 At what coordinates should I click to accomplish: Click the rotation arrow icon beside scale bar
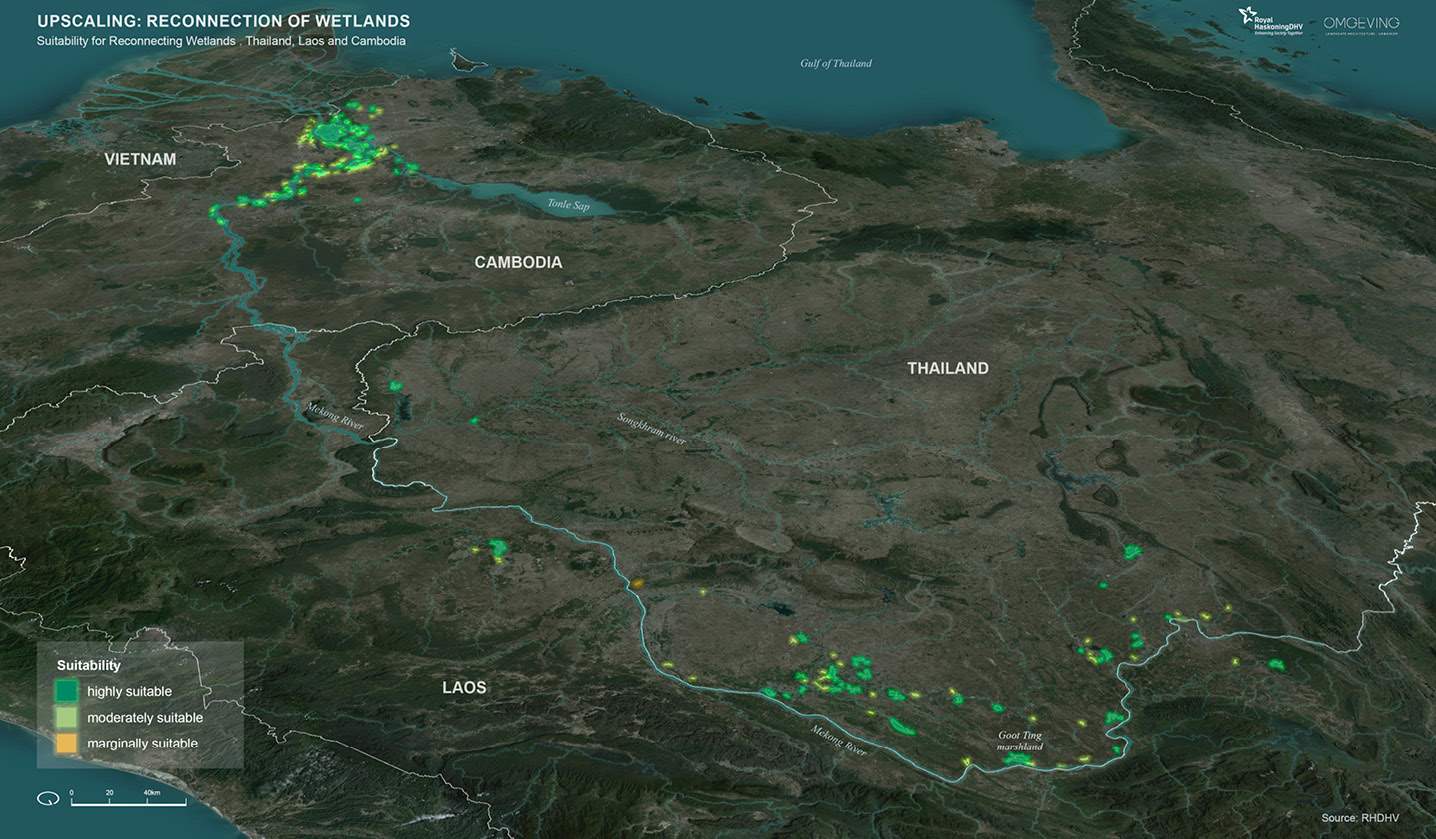(x=48, y=798)
